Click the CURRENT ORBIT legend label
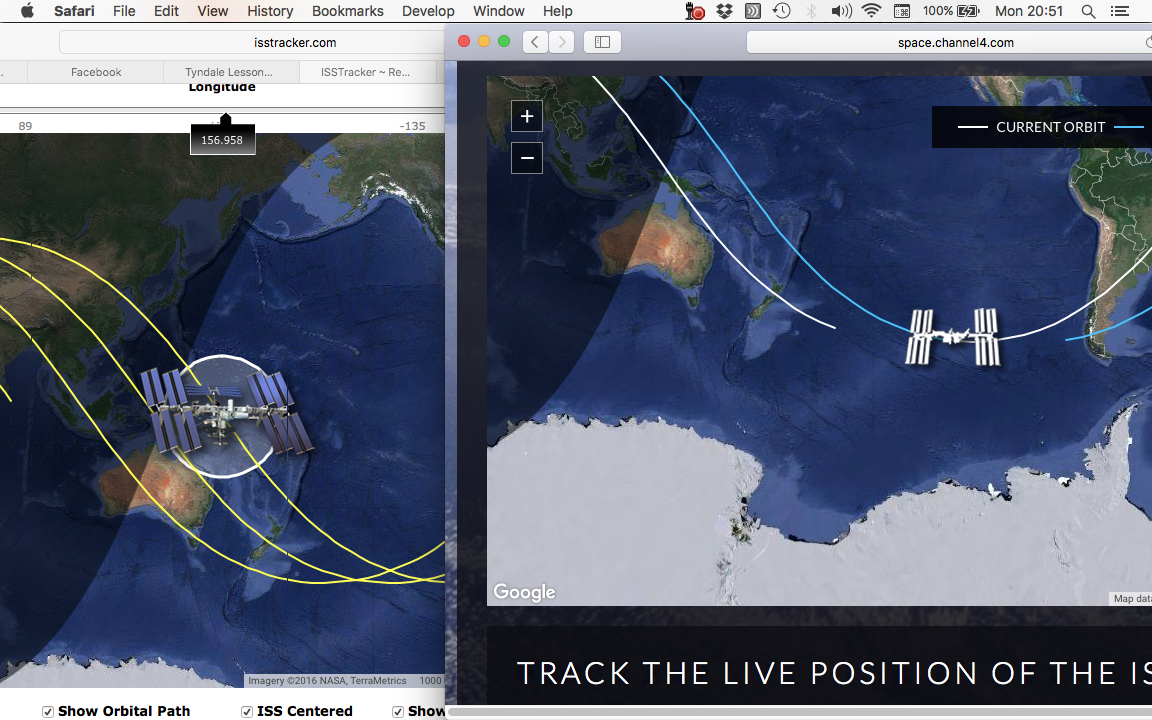 pos(1051,127)
